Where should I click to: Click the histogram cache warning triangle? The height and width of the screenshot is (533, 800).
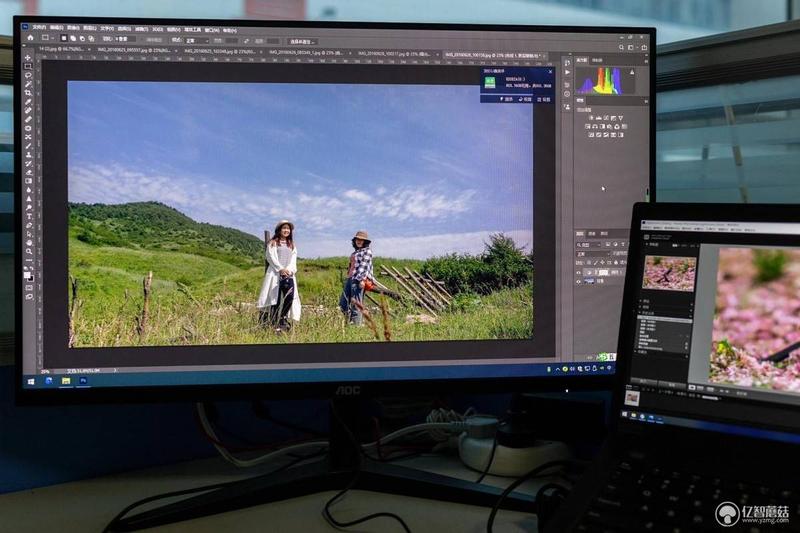click(x=632, y=72)
